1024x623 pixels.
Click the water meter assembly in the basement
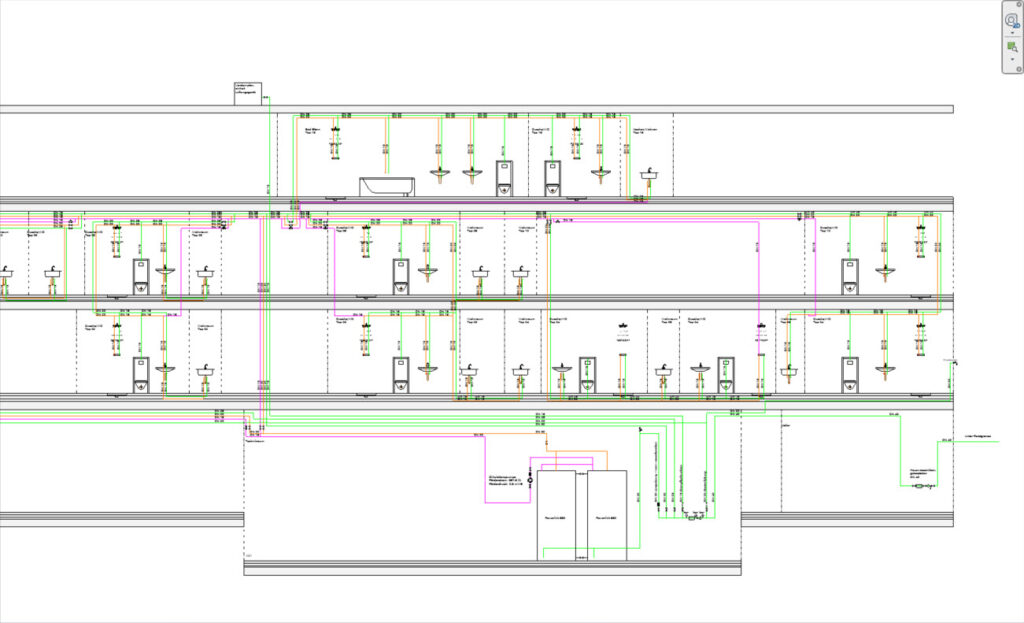692,517
